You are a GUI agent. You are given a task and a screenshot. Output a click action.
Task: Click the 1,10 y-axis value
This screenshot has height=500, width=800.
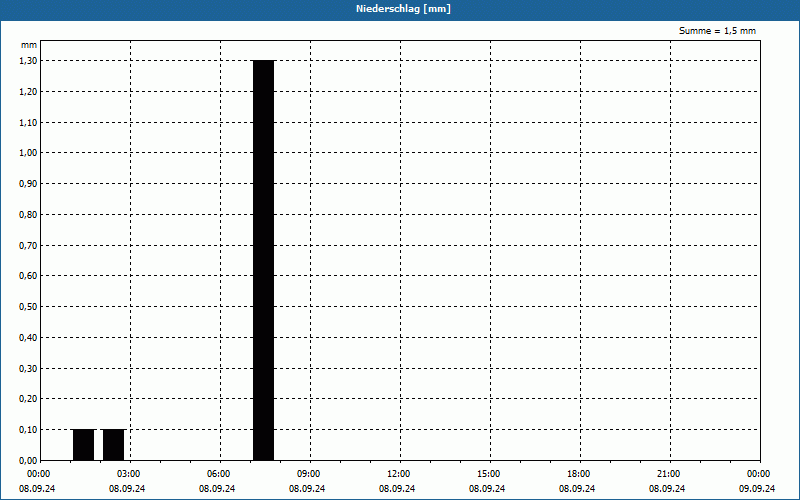coord(28,122)
